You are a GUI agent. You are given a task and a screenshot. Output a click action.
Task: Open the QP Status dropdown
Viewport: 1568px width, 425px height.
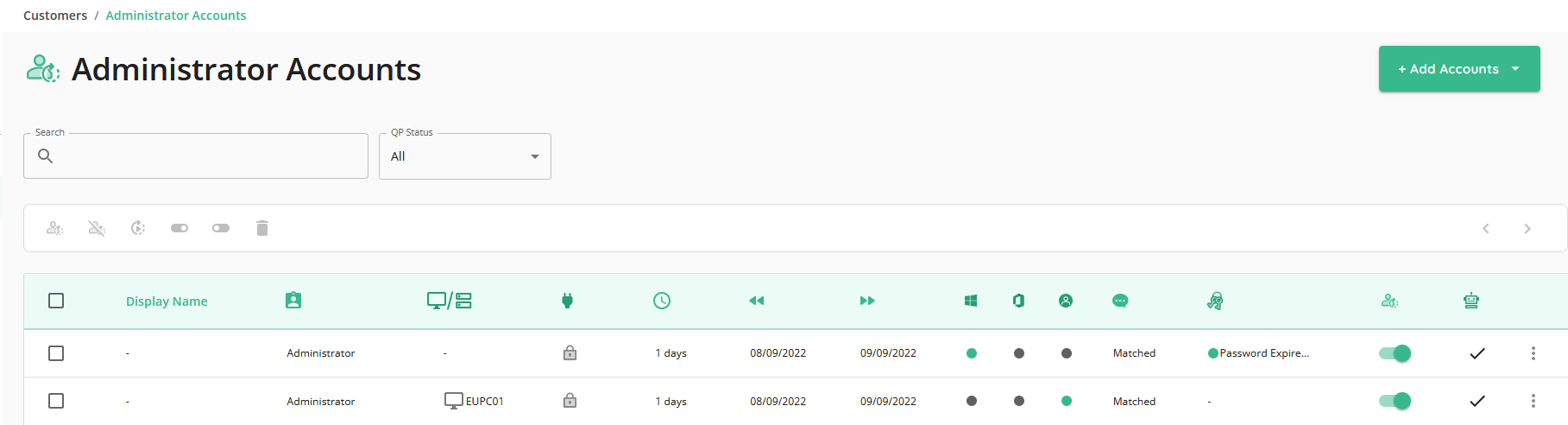pos(465,156)
